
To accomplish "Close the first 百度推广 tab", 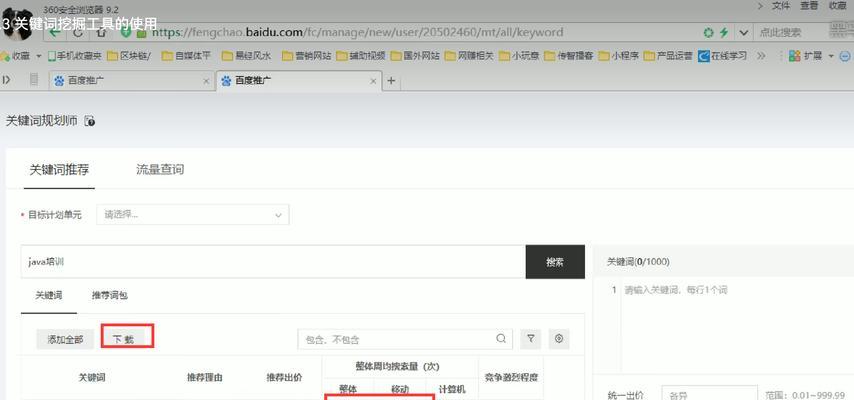I will click(x=206, y=81).
